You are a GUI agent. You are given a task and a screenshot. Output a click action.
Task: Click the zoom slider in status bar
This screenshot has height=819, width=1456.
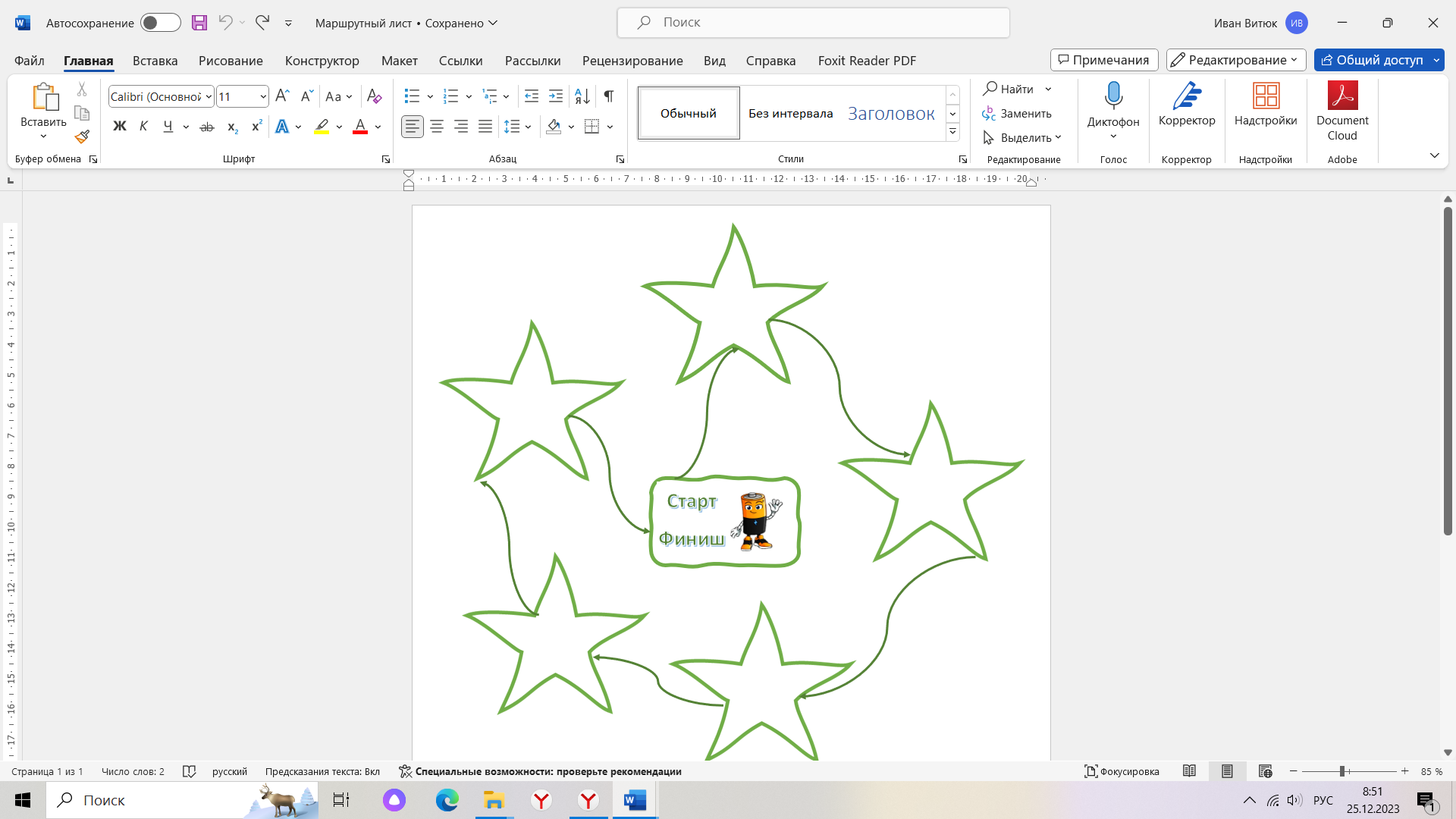tap(1341, 771)
